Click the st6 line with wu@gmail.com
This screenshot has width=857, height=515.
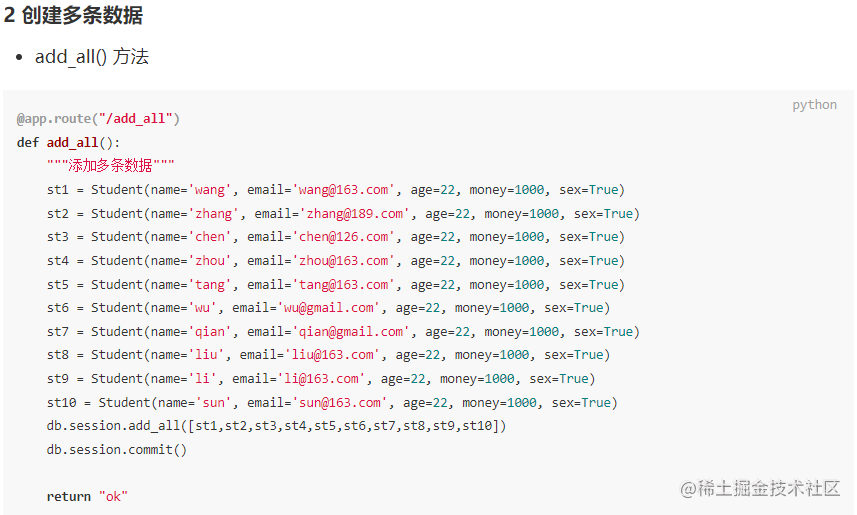pyautogui.click(x=328, y=308)
